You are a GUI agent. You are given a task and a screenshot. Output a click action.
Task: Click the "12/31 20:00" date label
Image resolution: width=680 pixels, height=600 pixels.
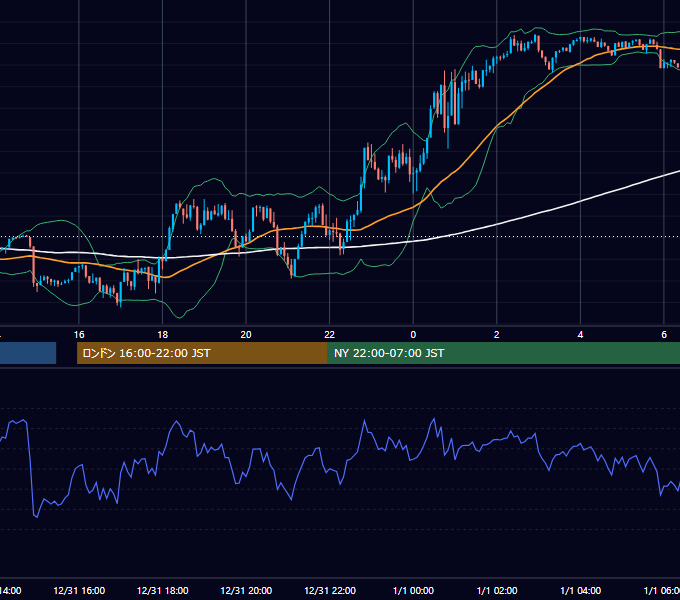coord(246,591)
